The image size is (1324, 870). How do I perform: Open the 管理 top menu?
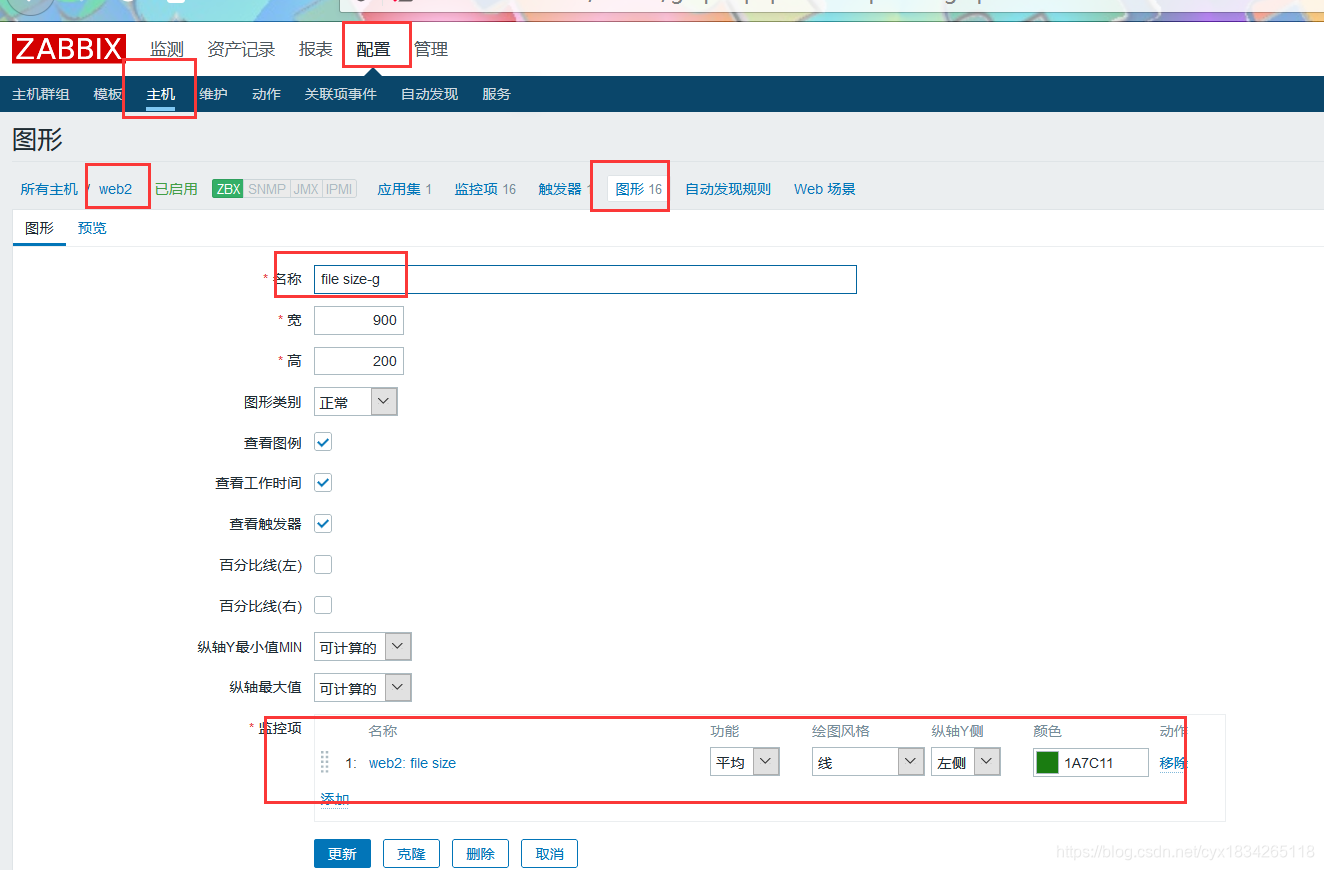pos(431,49)
